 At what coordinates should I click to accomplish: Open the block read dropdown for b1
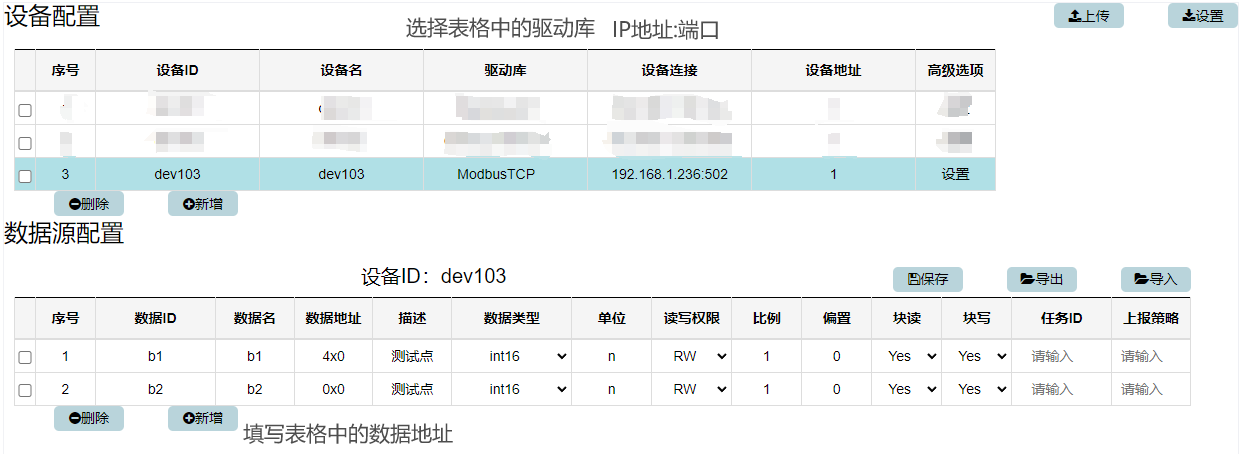point(912,356)
